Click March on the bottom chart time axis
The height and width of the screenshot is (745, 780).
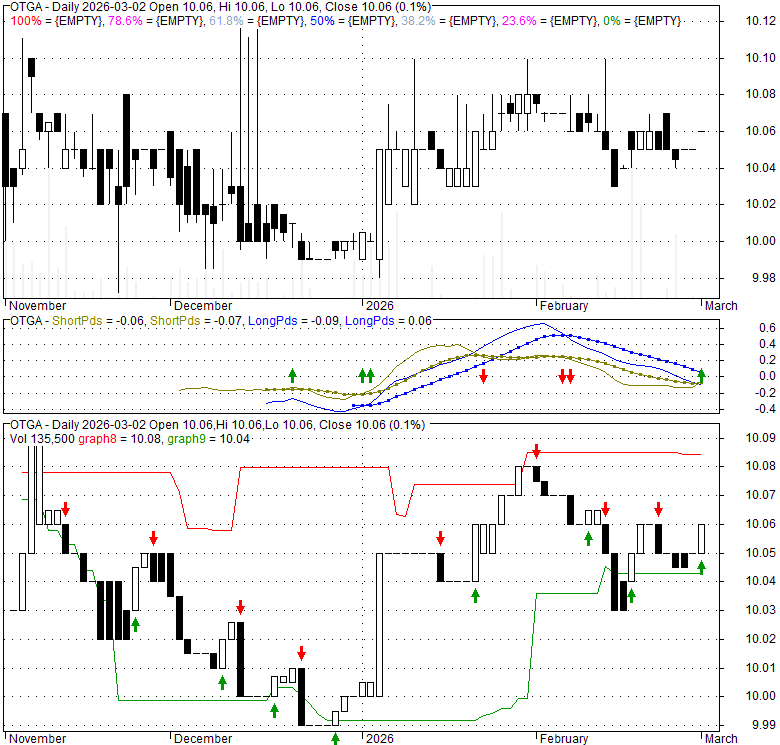point(721,739)
